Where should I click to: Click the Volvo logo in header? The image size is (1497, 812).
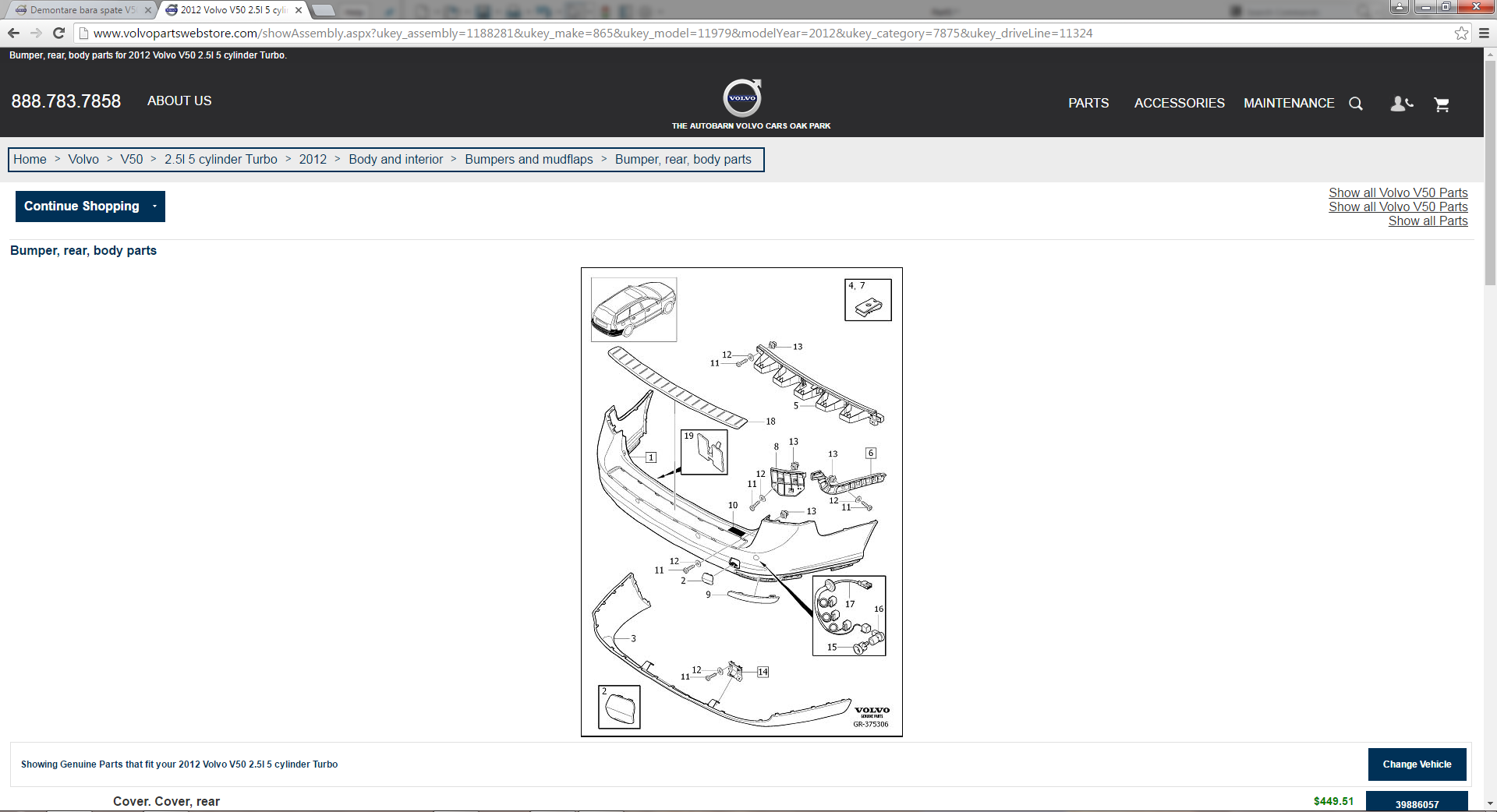point(742,97)
